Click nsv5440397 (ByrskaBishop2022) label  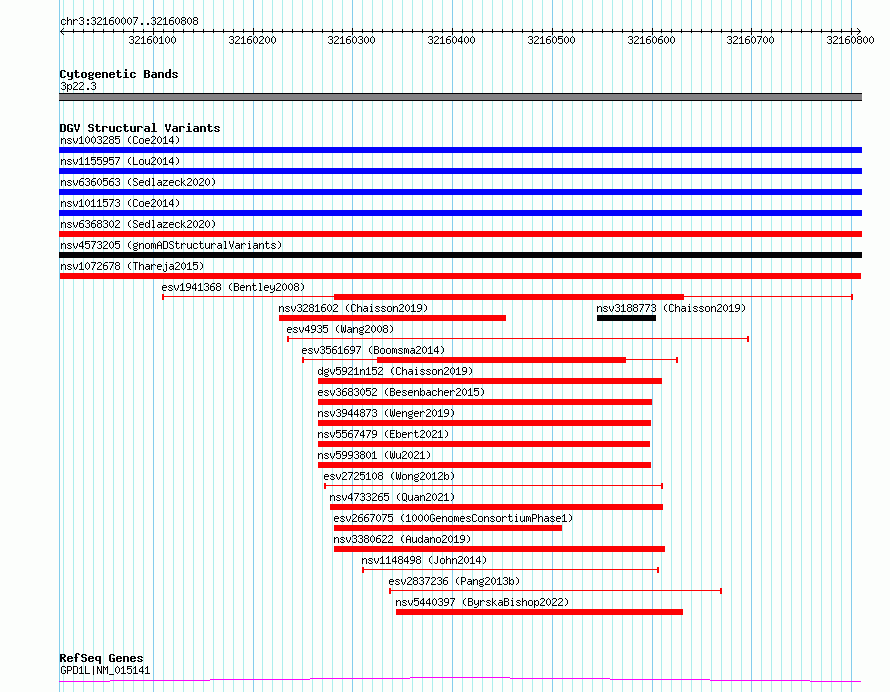pyautogui.click(x=482, y=602)
